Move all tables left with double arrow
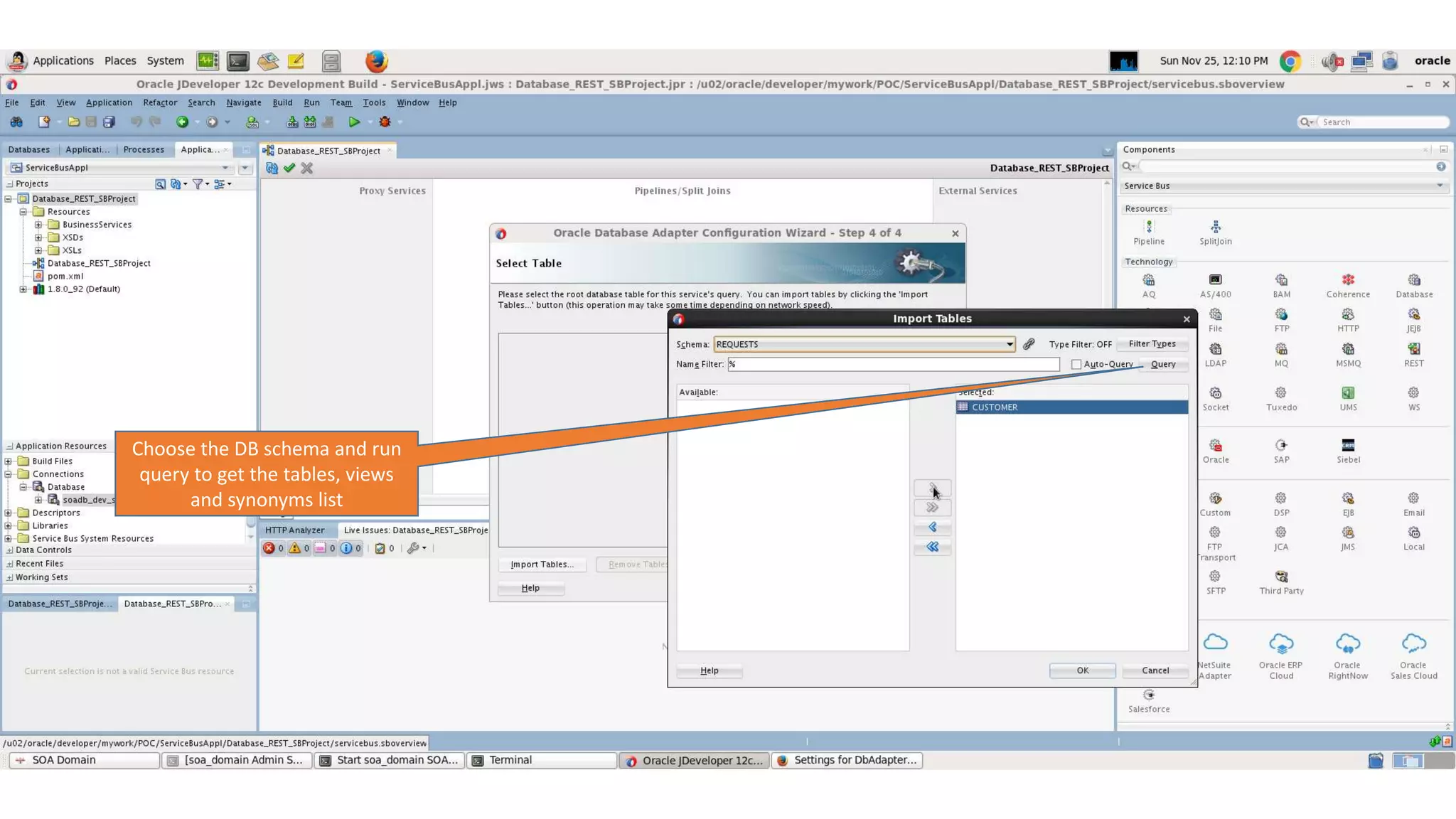Image resolution: width=1456 pixels, height=819 pixels. [x=932, y=547]
